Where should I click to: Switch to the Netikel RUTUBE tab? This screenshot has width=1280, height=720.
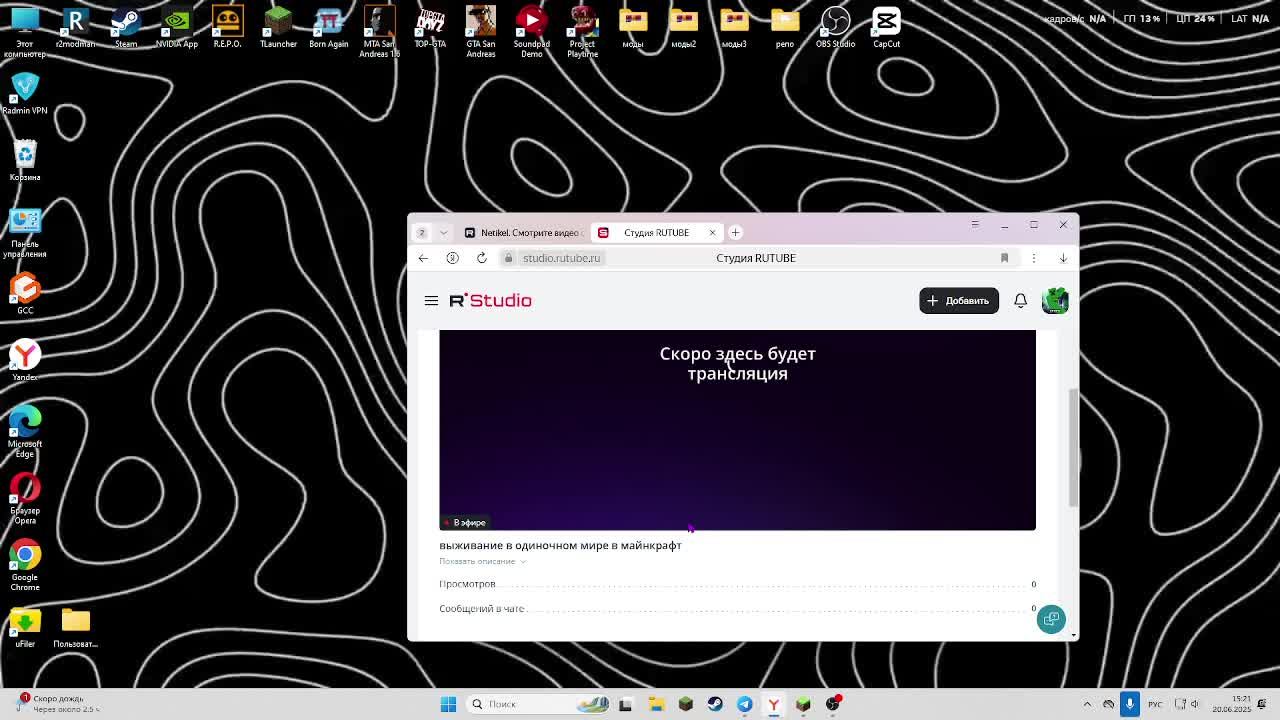point(523,232)
